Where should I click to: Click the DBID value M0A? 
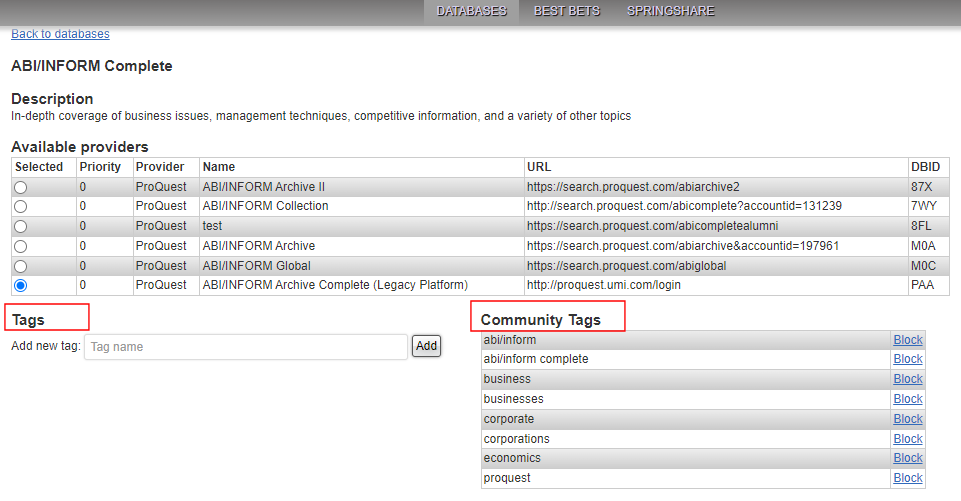tap(923, 246)
